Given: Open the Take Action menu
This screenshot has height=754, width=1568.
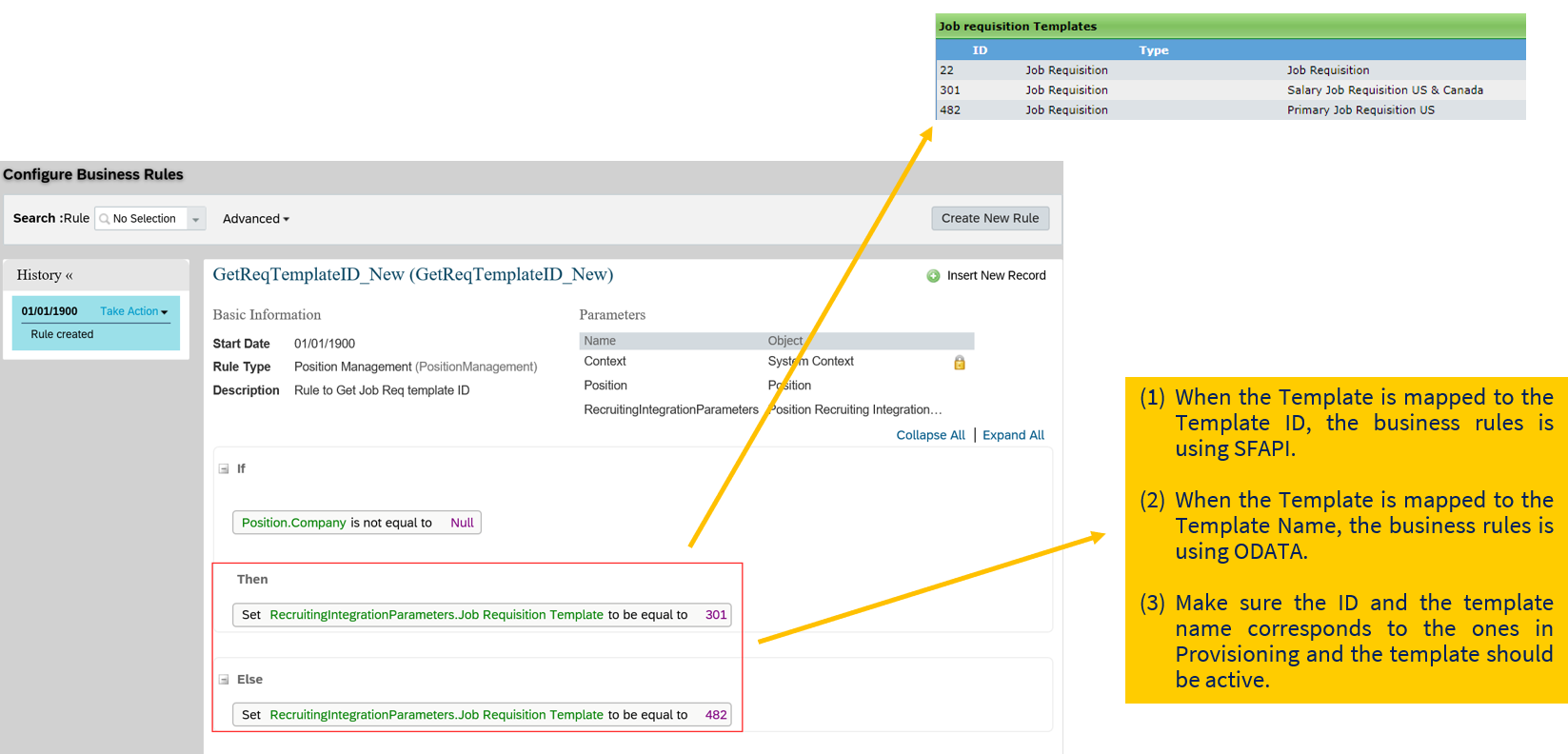Looking at the screenshot, I should pyautogui.click(x=134, y=311).
